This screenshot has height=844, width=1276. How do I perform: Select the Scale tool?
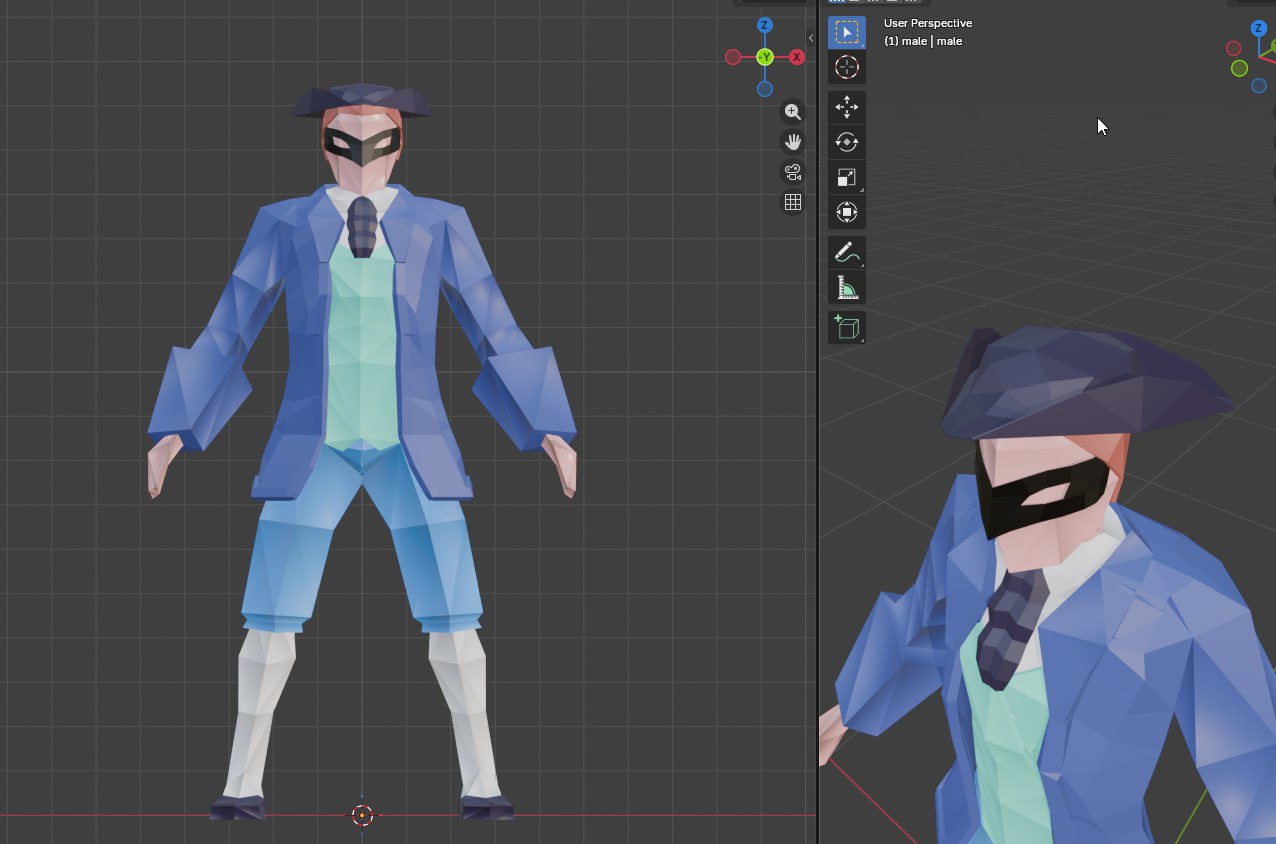tap(847, 177)
